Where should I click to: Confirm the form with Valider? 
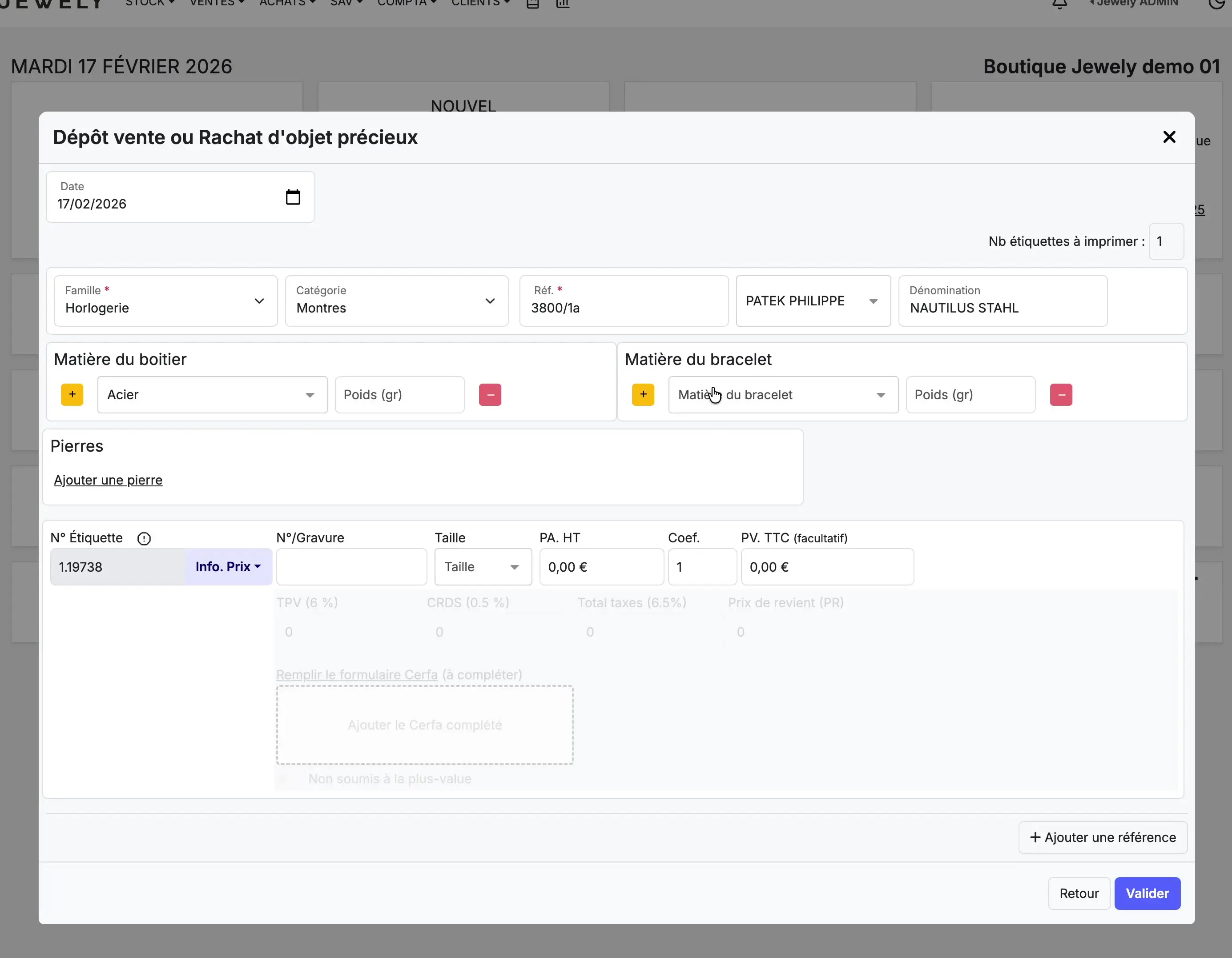(1147, 893)
